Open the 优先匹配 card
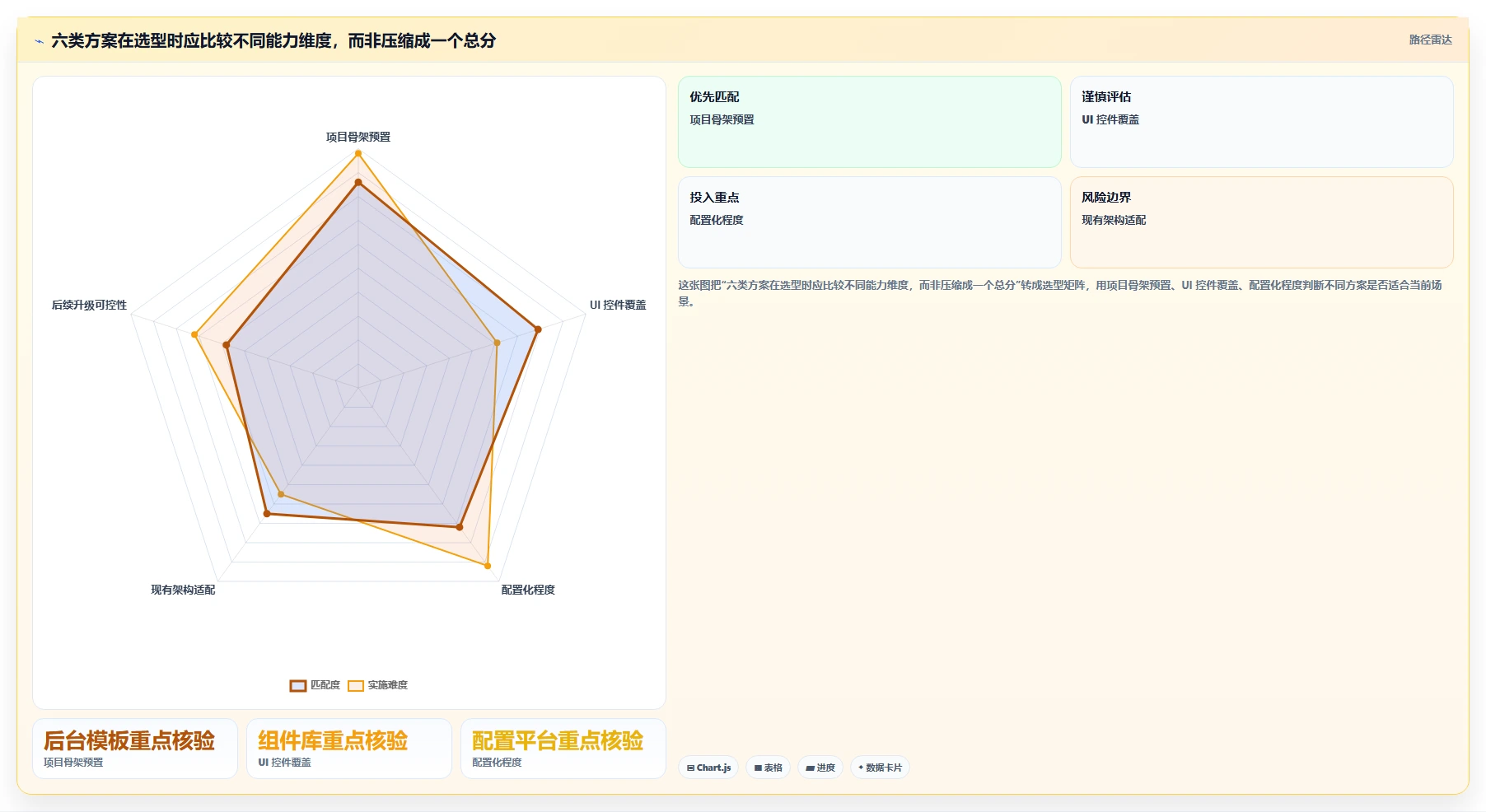 coord(869,122)
